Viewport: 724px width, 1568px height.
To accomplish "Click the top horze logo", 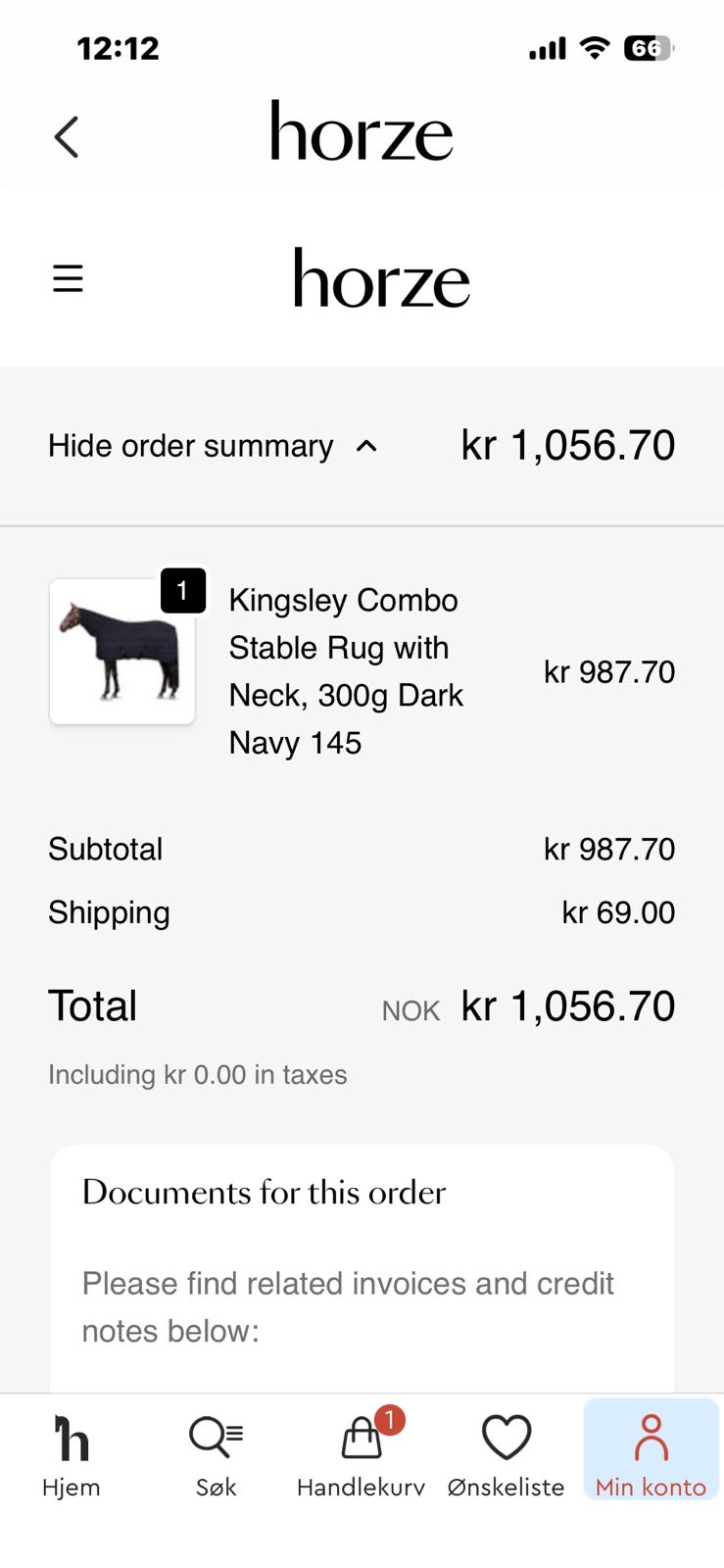I will tap(362, 131).
